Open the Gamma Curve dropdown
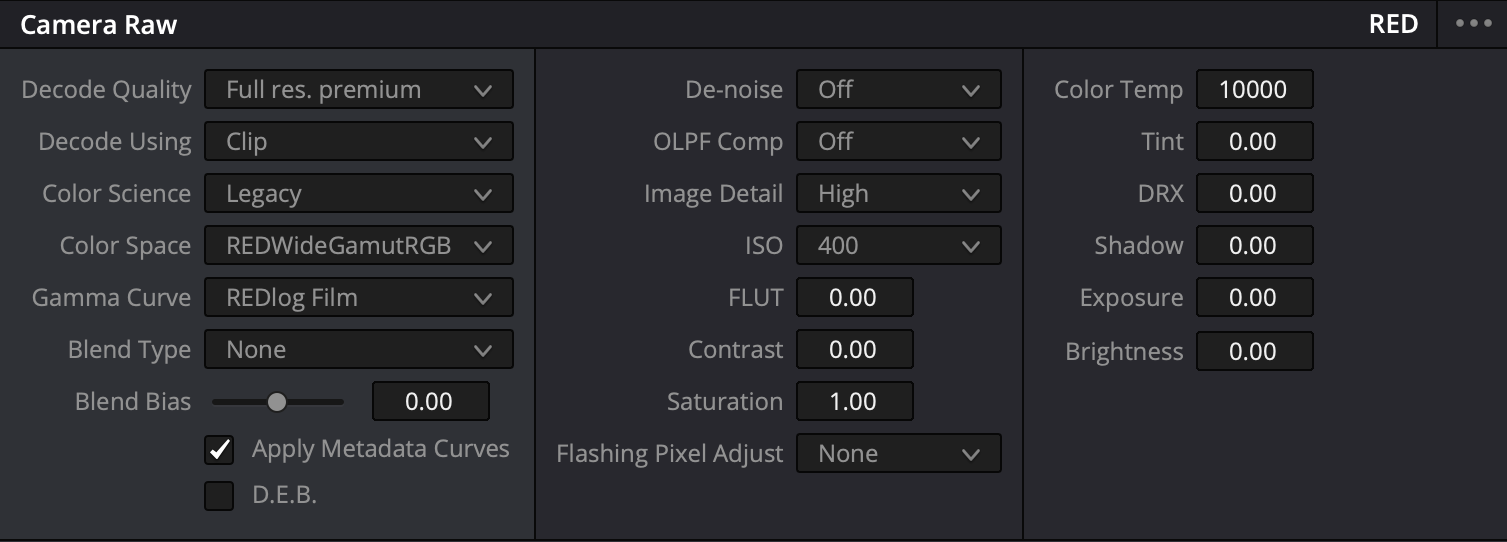 [x=358, y=298]
